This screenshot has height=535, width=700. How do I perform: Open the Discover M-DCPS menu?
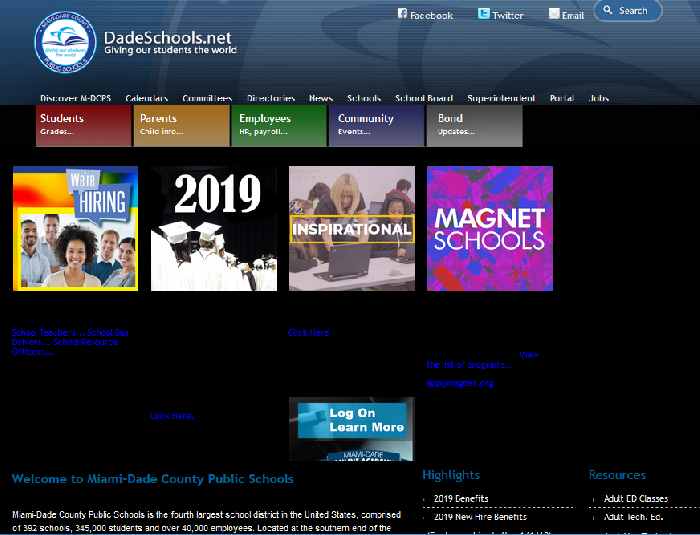tap(75, 98)
